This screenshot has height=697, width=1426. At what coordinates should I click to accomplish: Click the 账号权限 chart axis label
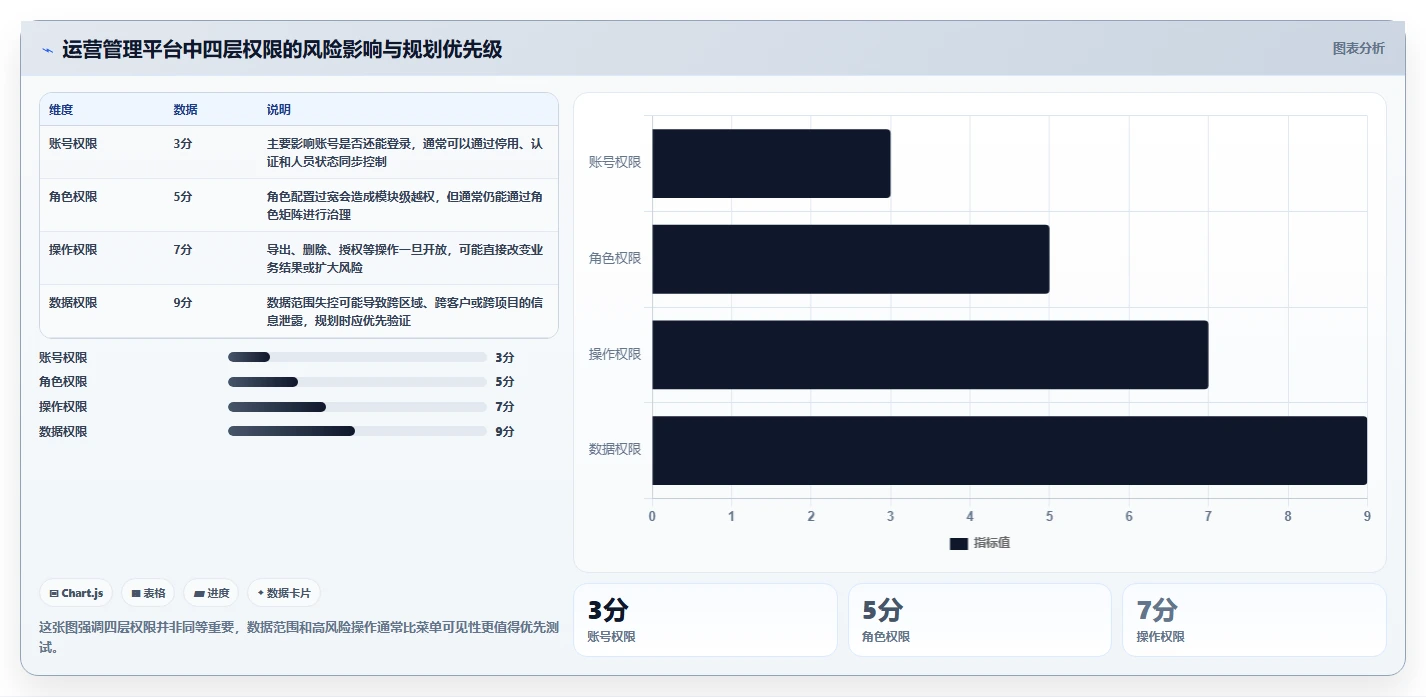click(x=615, y=162)
